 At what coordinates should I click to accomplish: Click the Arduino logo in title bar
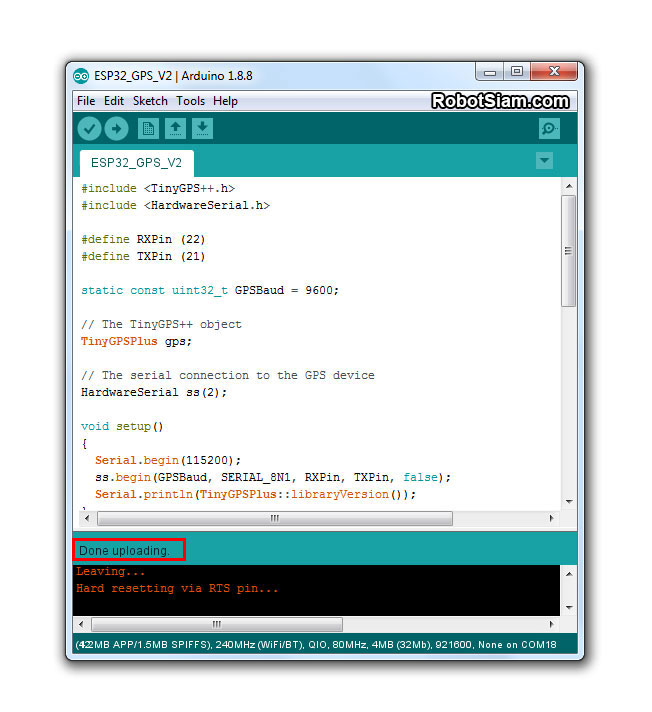(x=81, y=76)
